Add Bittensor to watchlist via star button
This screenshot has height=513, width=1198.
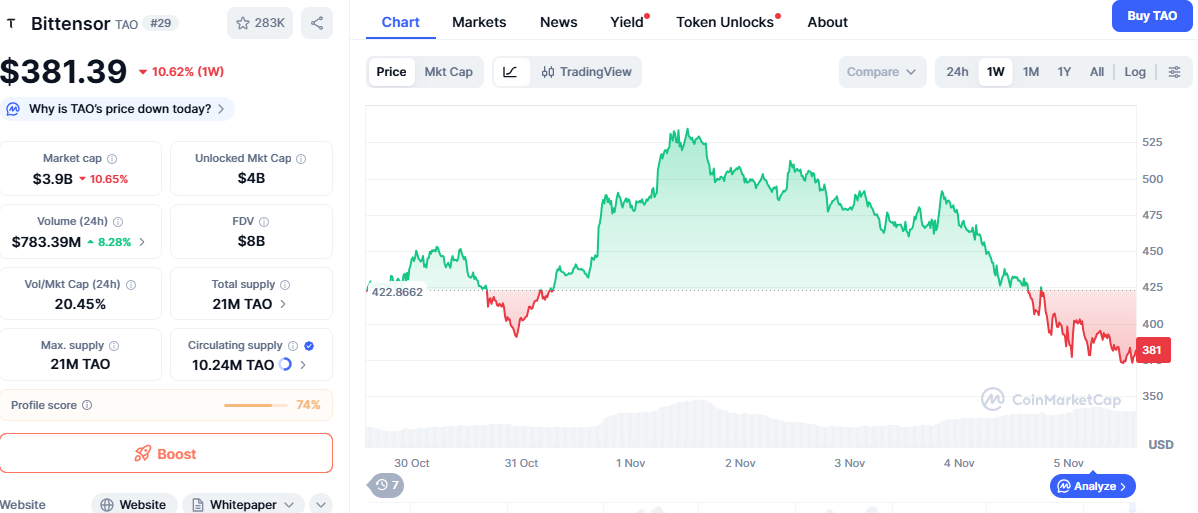pyautogui.click(x=260, y=23)
